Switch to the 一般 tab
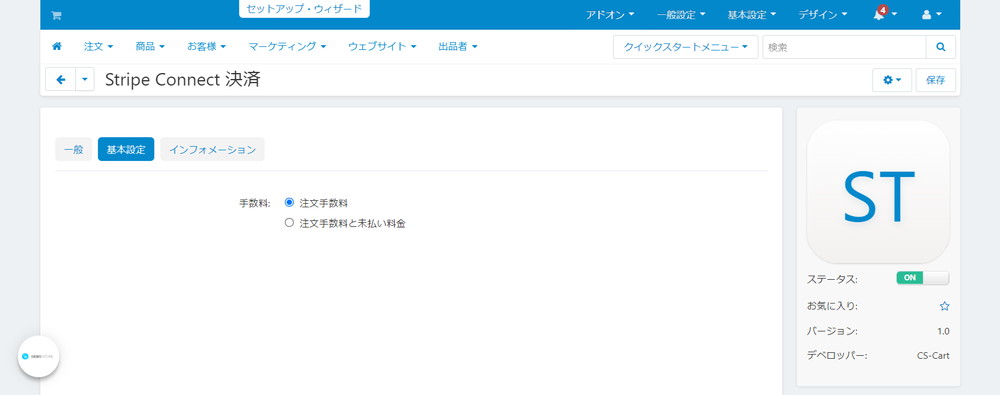Image resolution: width=1000 pixels, height=395 pixels. 73,149
